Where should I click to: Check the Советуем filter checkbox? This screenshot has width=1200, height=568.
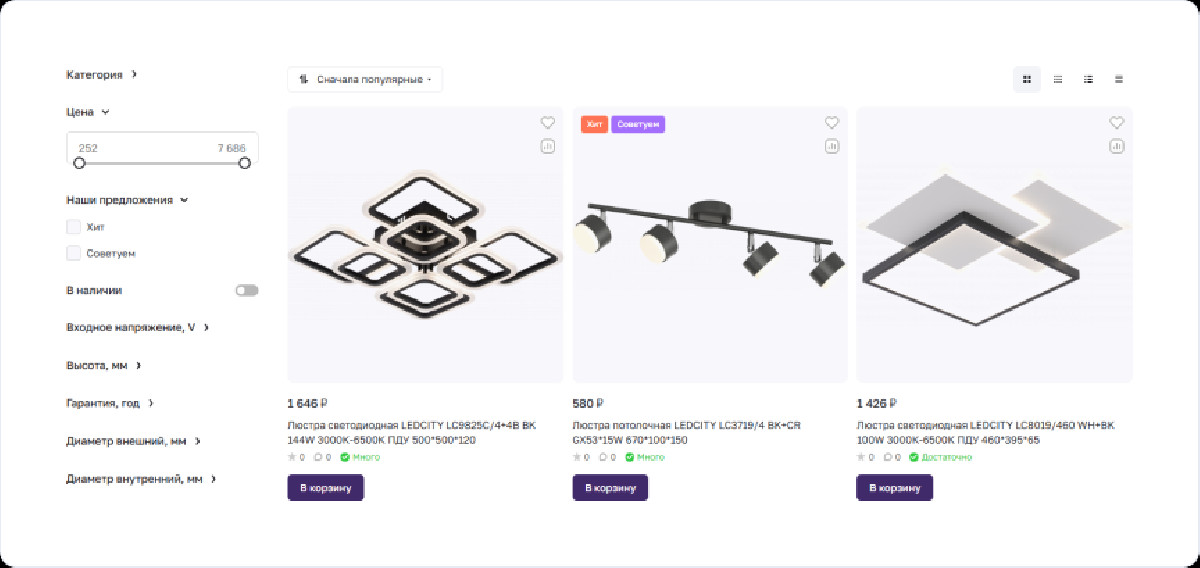coord(73,253)
